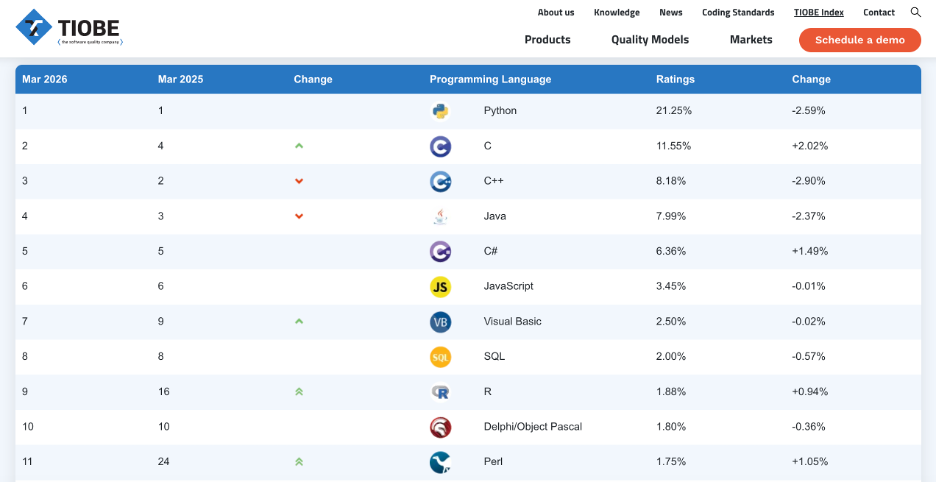
Task: Click the -0.57% change value
Action: pos(809,357)
